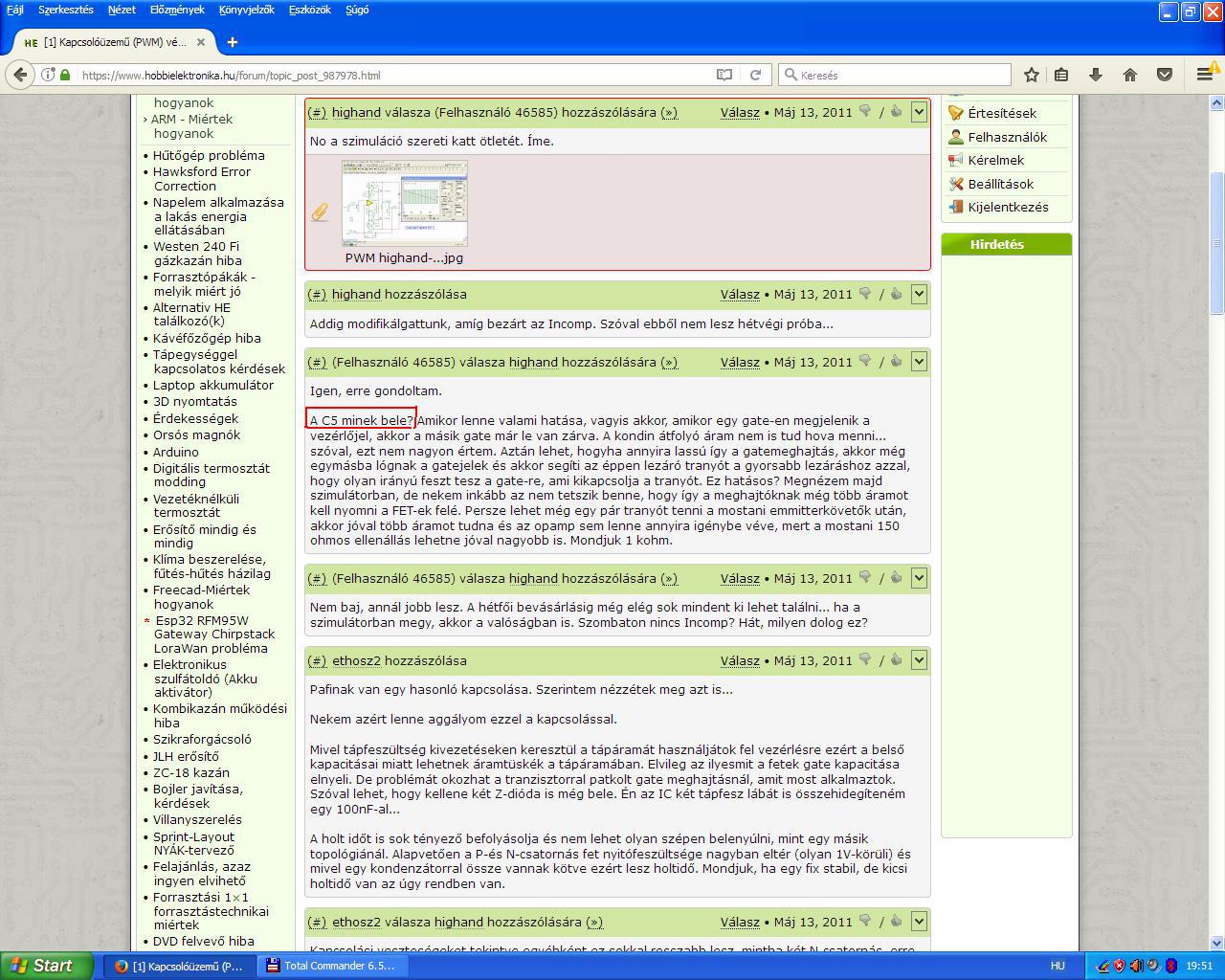Open the Súgó menu
Viewport: 1225px width, 980px height.
357,10
